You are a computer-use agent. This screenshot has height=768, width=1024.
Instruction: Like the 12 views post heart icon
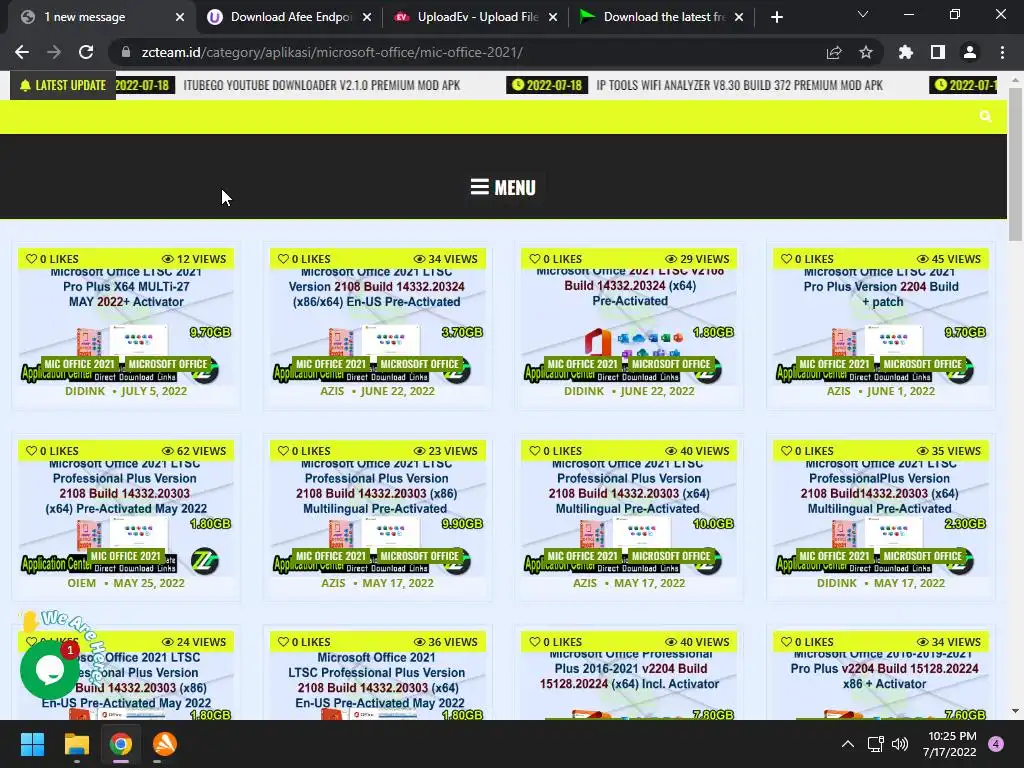pyautogui.click(x=31, y=259)
